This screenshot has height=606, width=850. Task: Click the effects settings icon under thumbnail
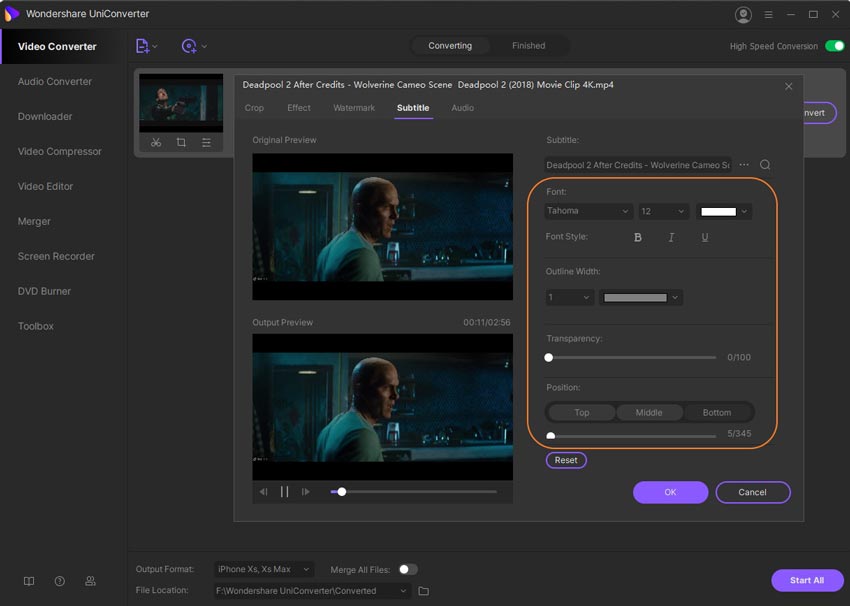click(207, 143)
